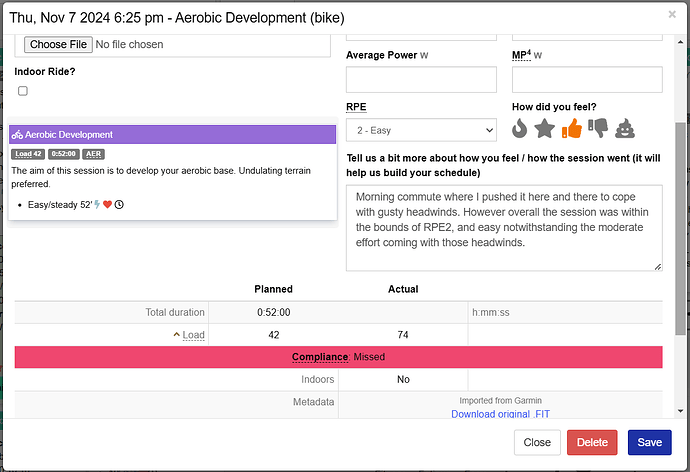Click the Aerobic Development purple header
Screen dimensions: 690x472
[x=172, y=135]
